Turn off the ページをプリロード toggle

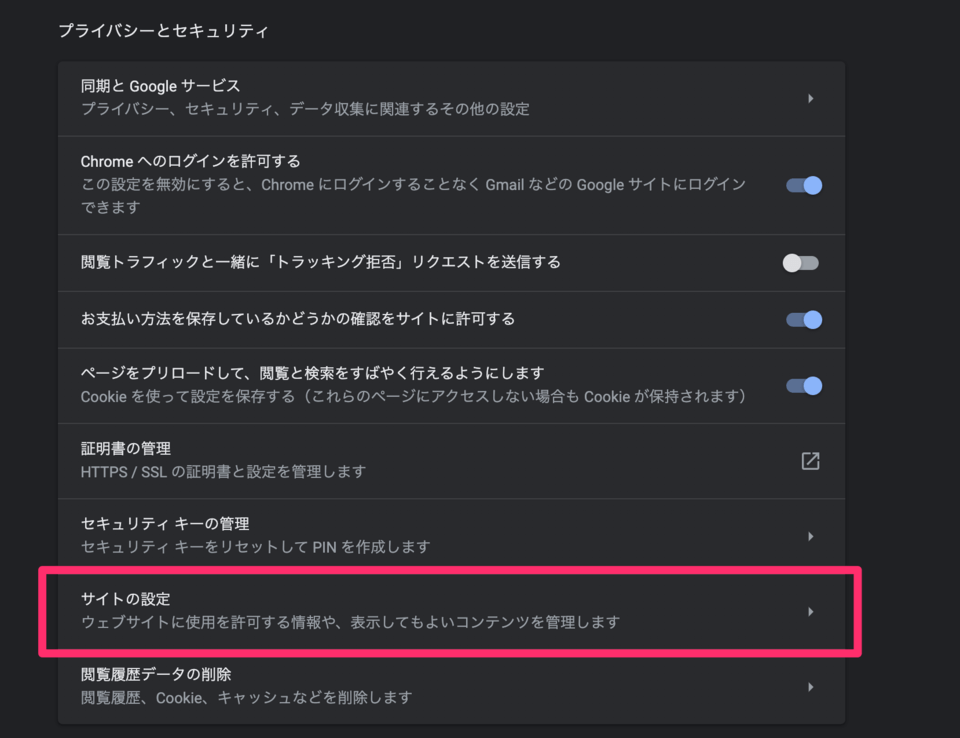pyautogui.click(x=803, y=385)
